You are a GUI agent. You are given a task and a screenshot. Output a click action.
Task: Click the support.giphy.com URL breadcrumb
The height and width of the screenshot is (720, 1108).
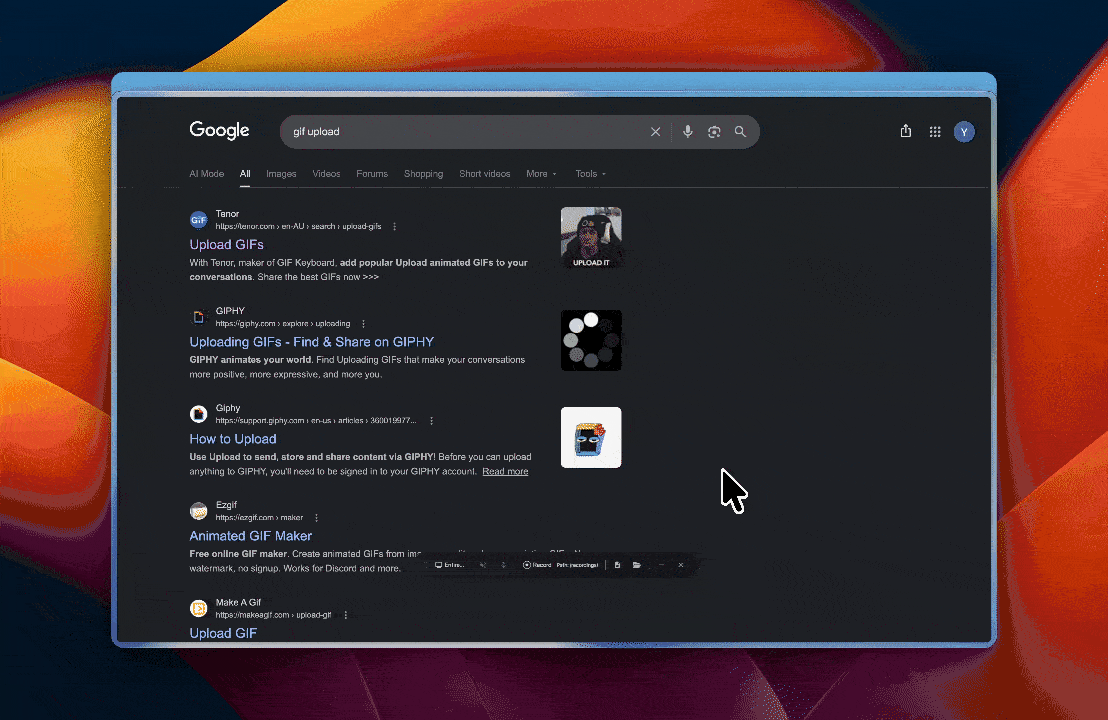(x=316, y=421)
